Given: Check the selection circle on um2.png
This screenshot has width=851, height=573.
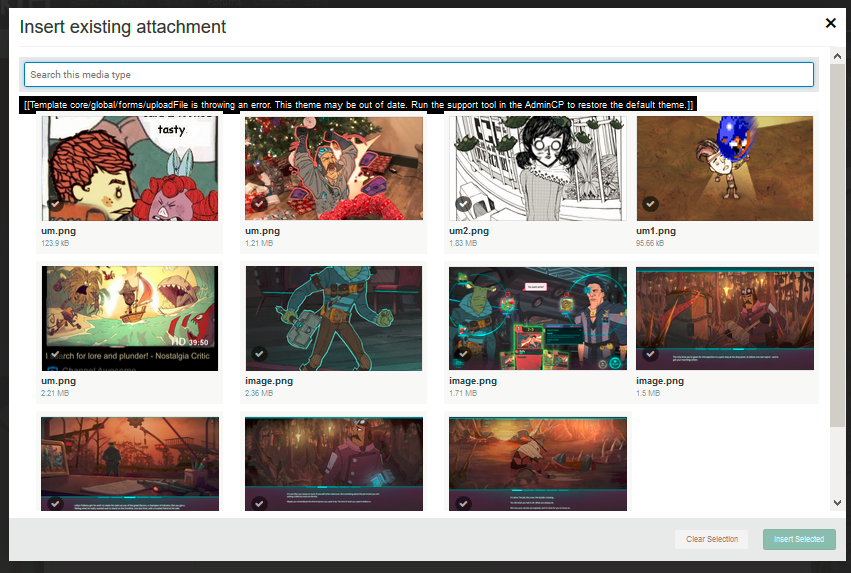Looking at the screenshot, I should 463,204.
